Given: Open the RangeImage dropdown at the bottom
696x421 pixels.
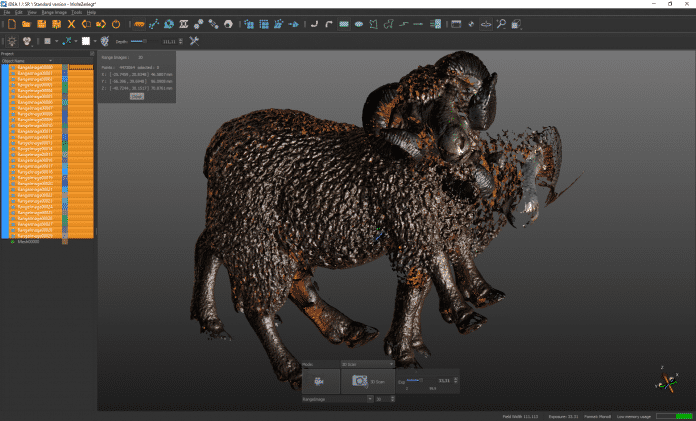Looking at the screenshot, I should pyautogui.click(x=371, y=398).
